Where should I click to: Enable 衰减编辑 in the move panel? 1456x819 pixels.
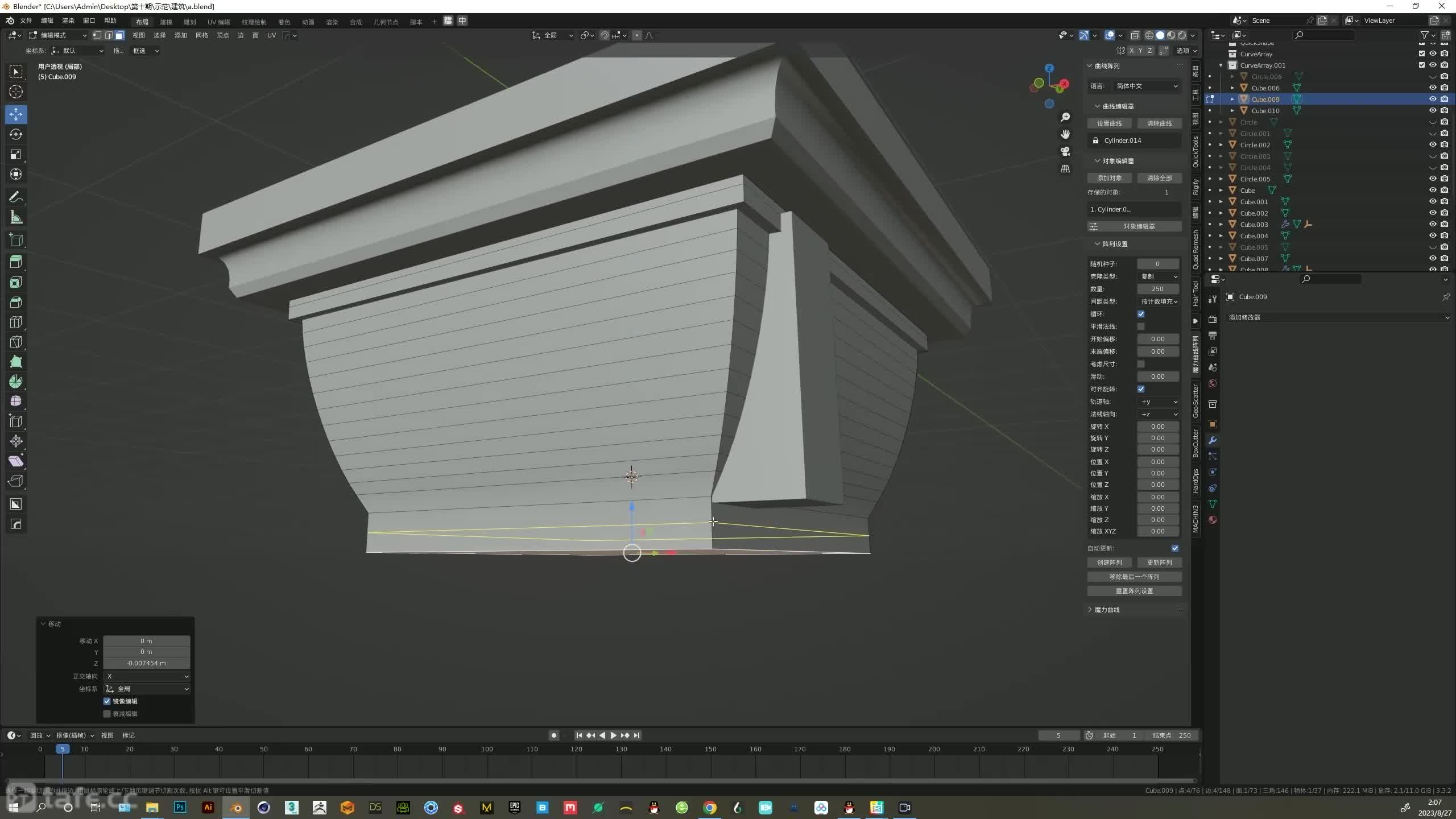pyautogui.click(x=107, y=714)
